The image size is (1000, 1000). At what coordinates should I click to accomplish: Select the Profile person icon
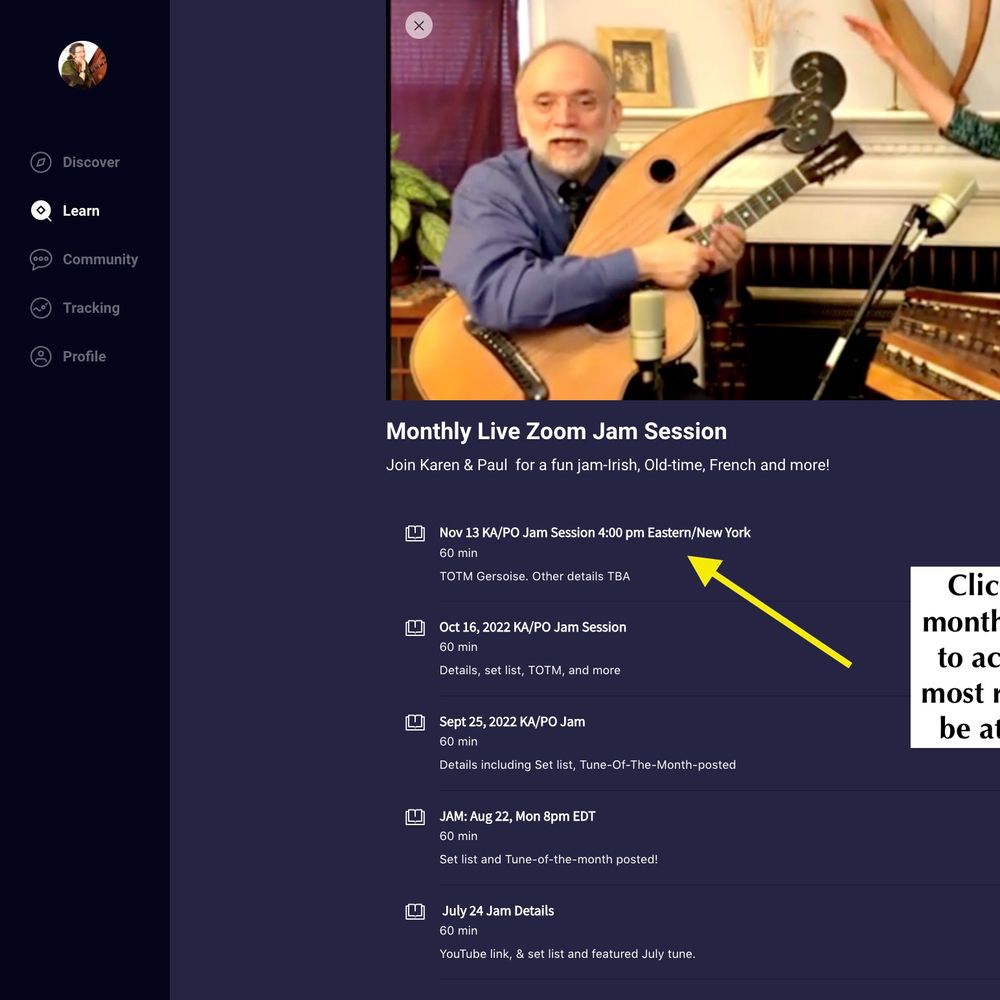[x=40, y=356]
